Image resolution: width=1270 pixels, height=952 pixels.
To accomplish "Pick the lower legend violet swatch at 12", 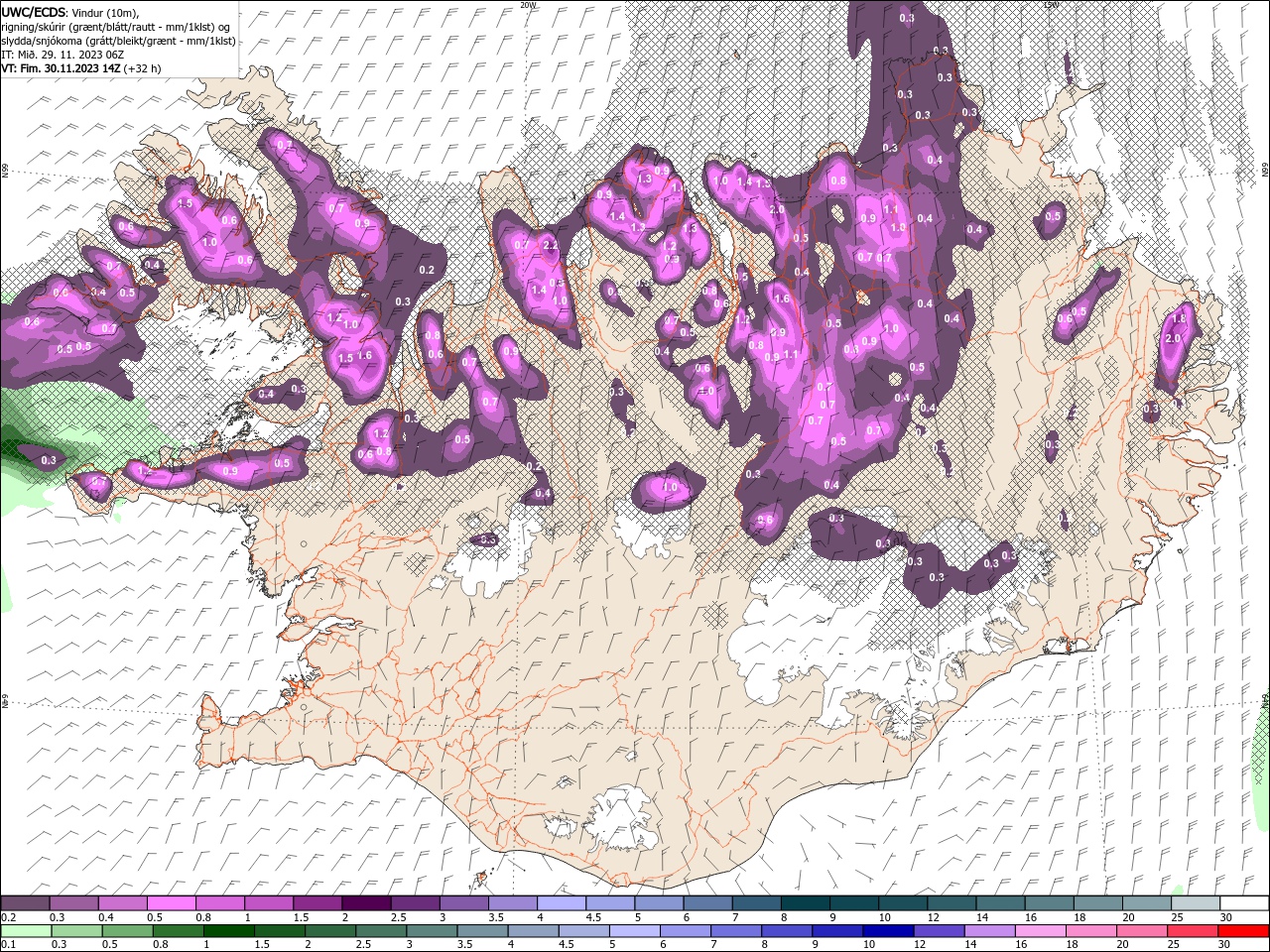I will 938,930.
